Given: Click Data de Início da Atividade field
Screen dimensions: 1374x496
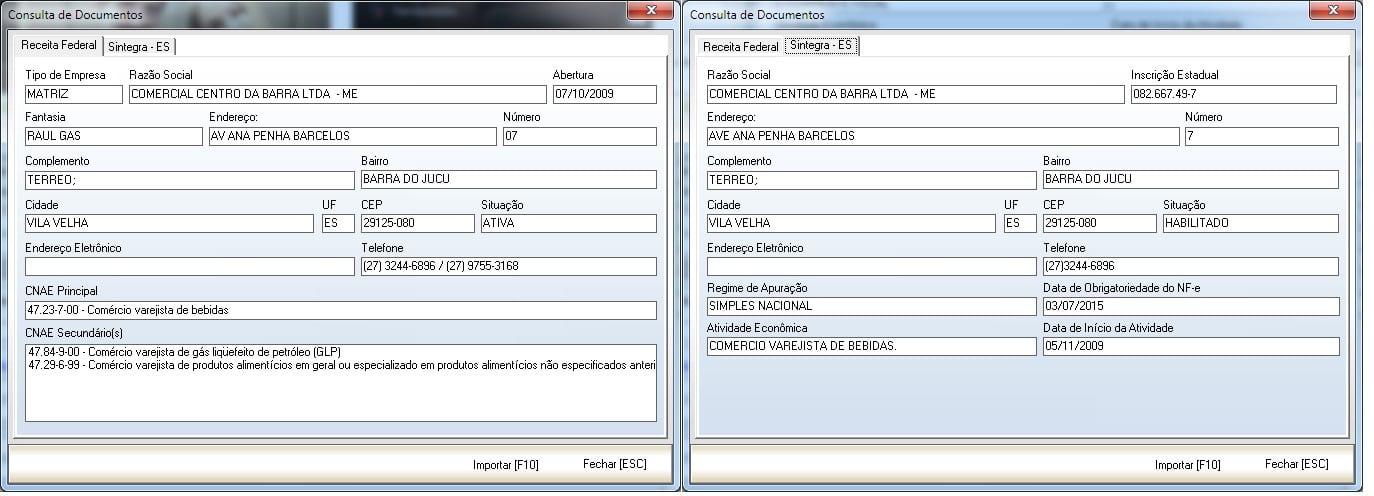Looking at the screenshot, I should pos(1191,346).
